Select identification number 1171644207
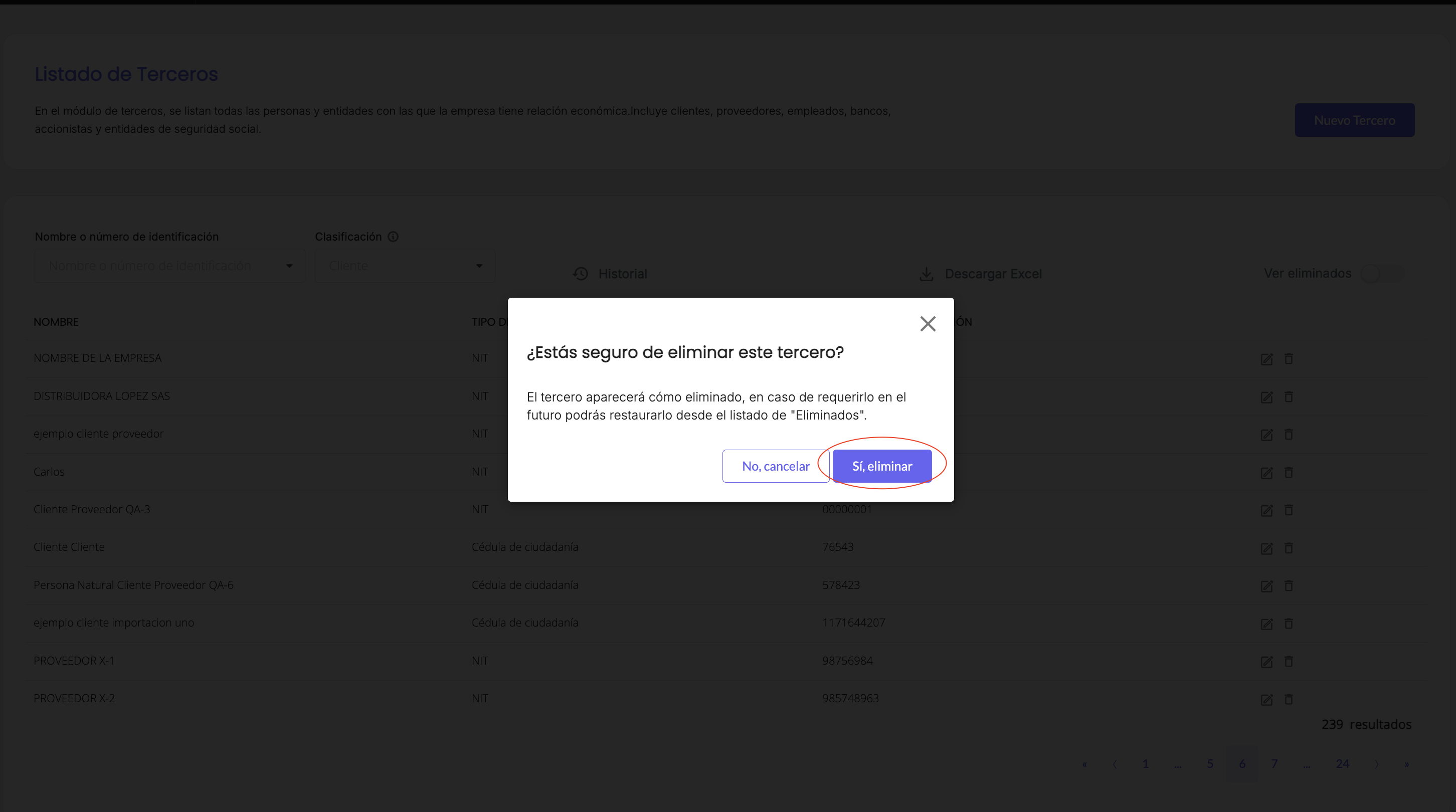 point(853,623)
